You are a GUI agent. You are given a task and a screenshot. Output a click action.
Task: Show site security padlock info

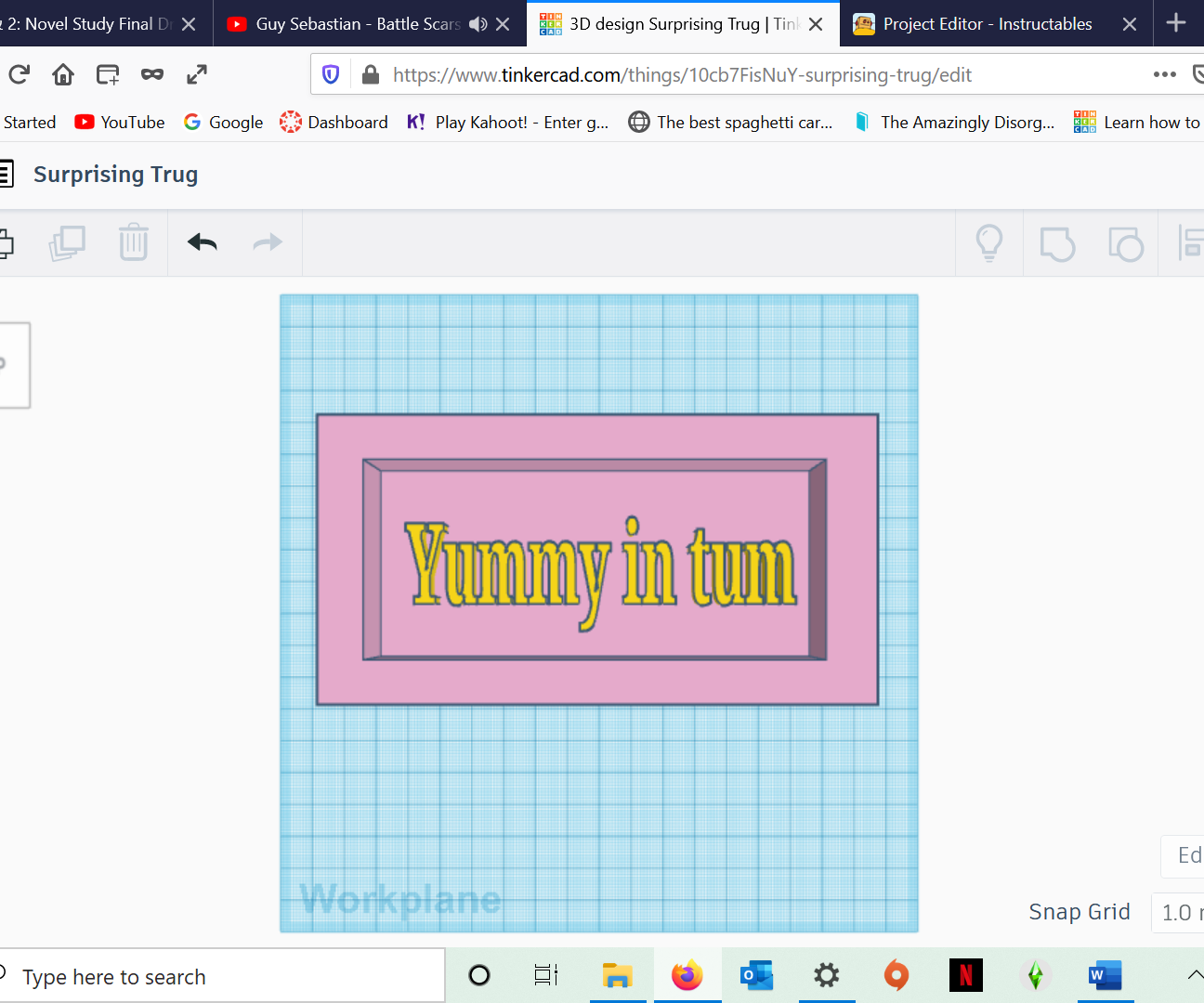(x=370, y=74)
